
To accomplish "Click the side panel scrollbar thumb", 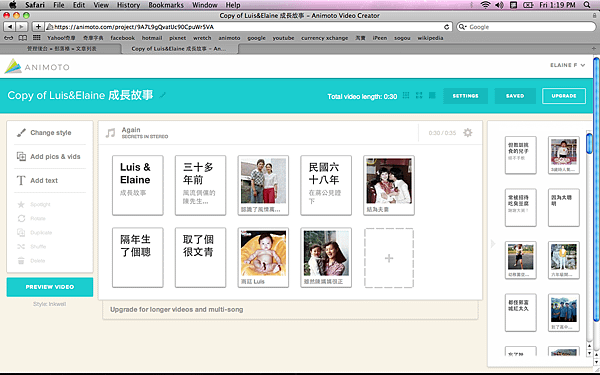I will coord(589,144).
